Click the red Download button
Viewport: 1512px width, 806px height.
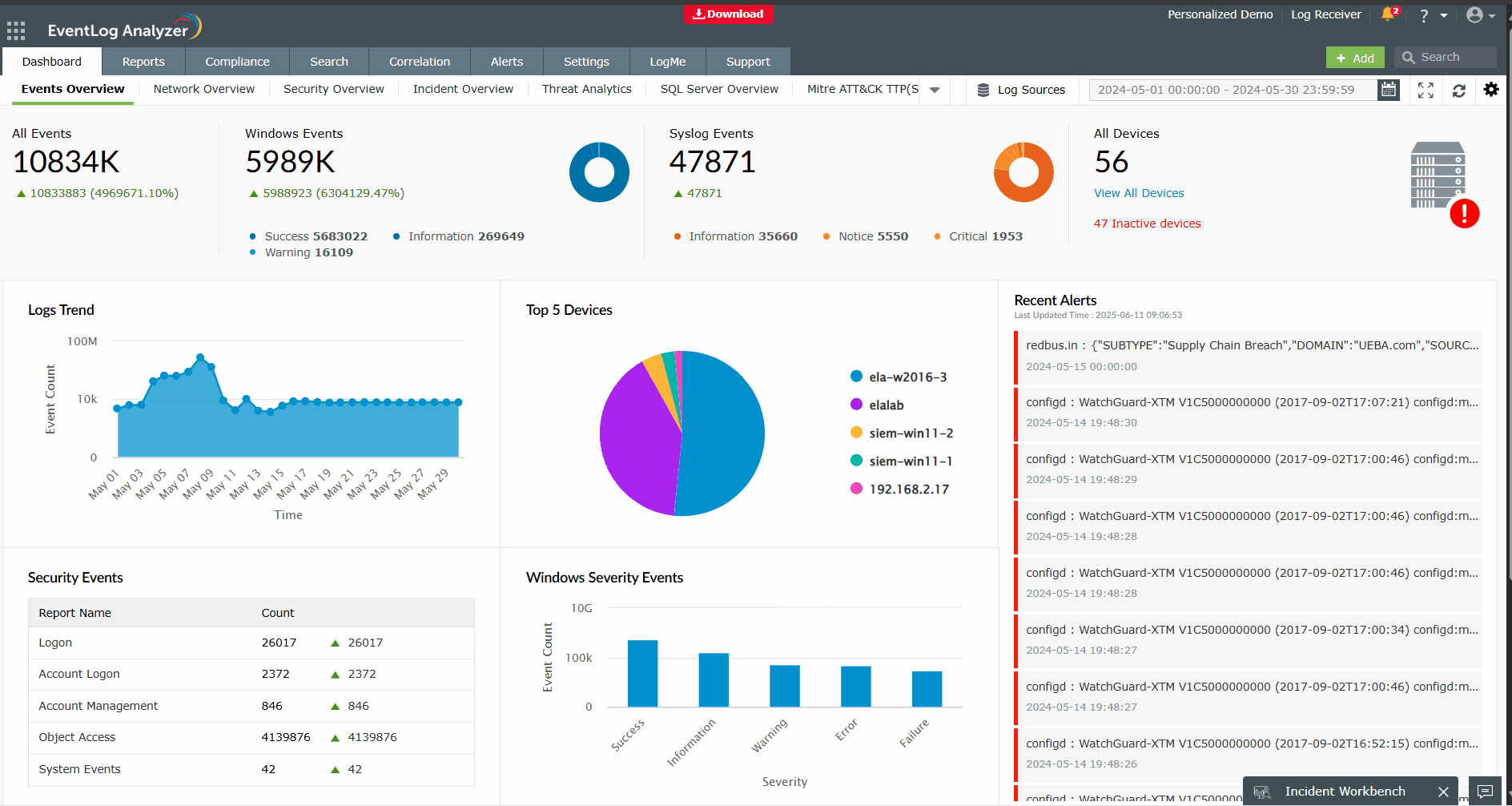click(728, 14)
